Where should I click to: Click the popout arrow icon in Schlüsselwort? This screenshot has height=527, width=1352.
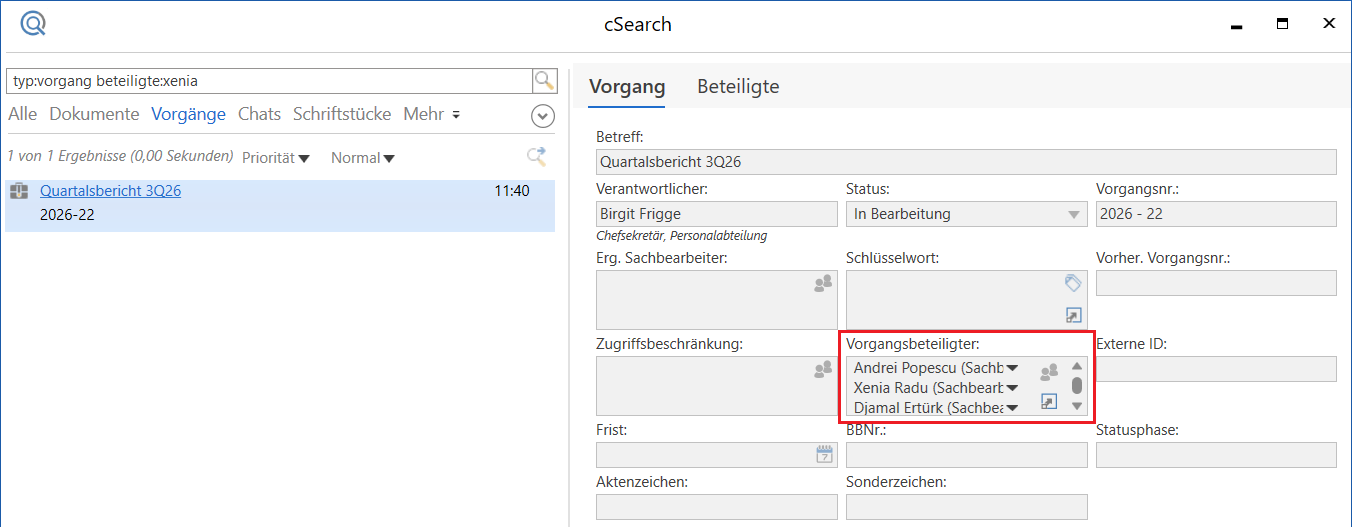pos(1073,315)
